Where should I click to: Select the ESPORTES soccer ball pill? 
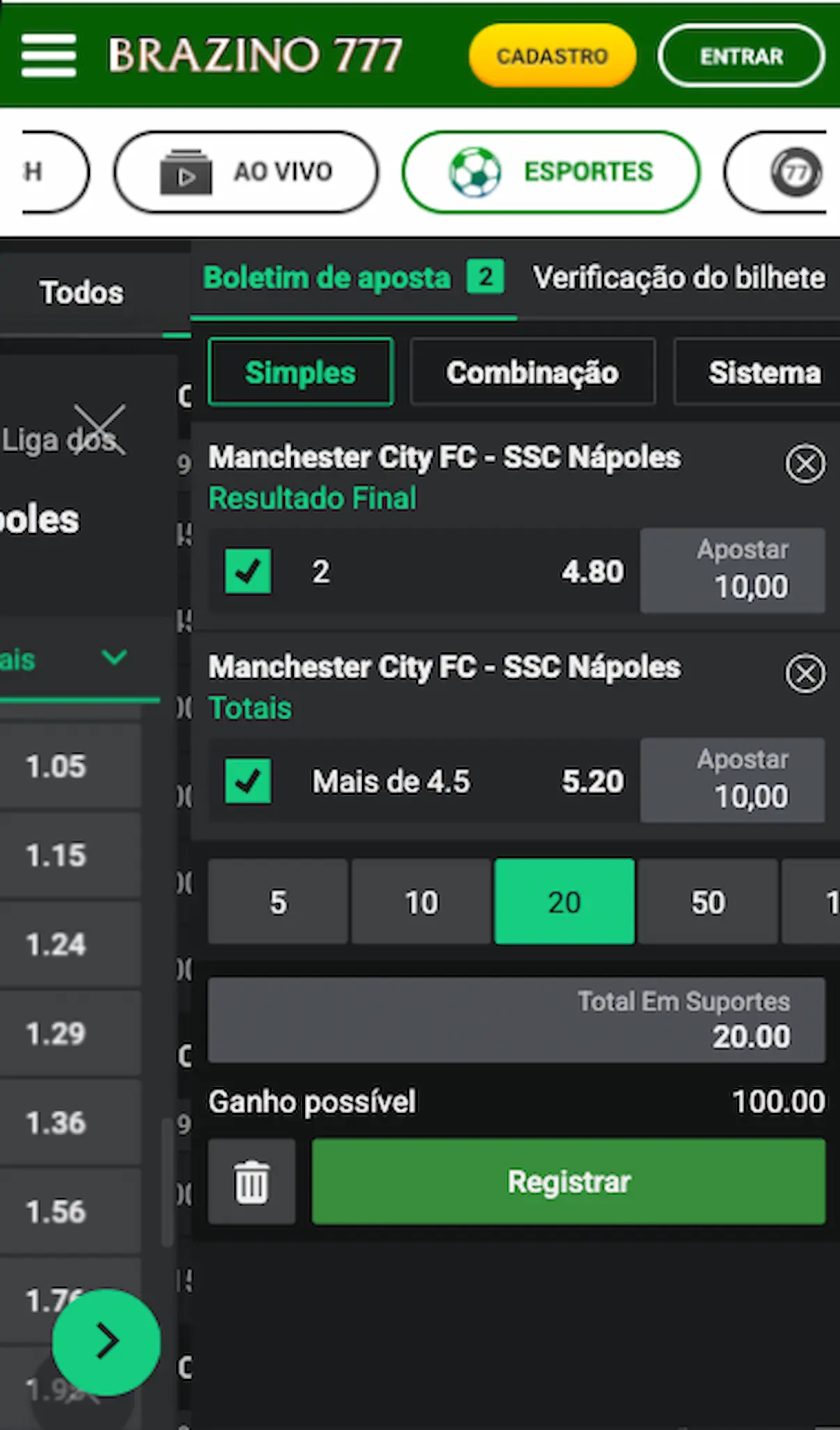pyautogui.click(x=551, y=171)
